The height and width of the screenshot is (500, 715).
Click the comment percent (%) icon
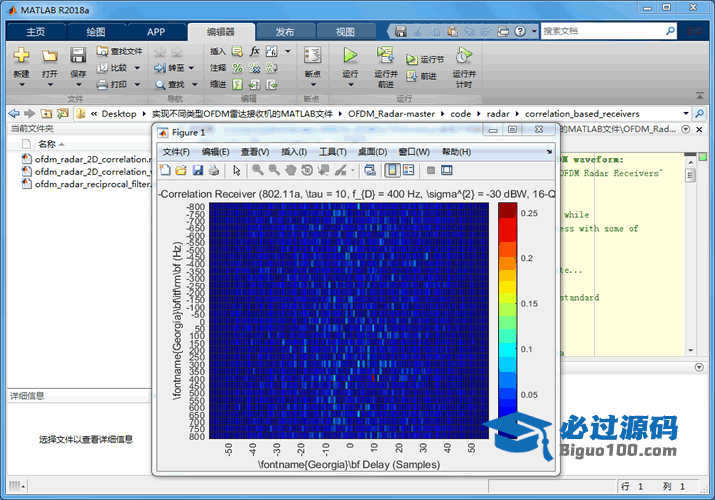tap(238, 68)
